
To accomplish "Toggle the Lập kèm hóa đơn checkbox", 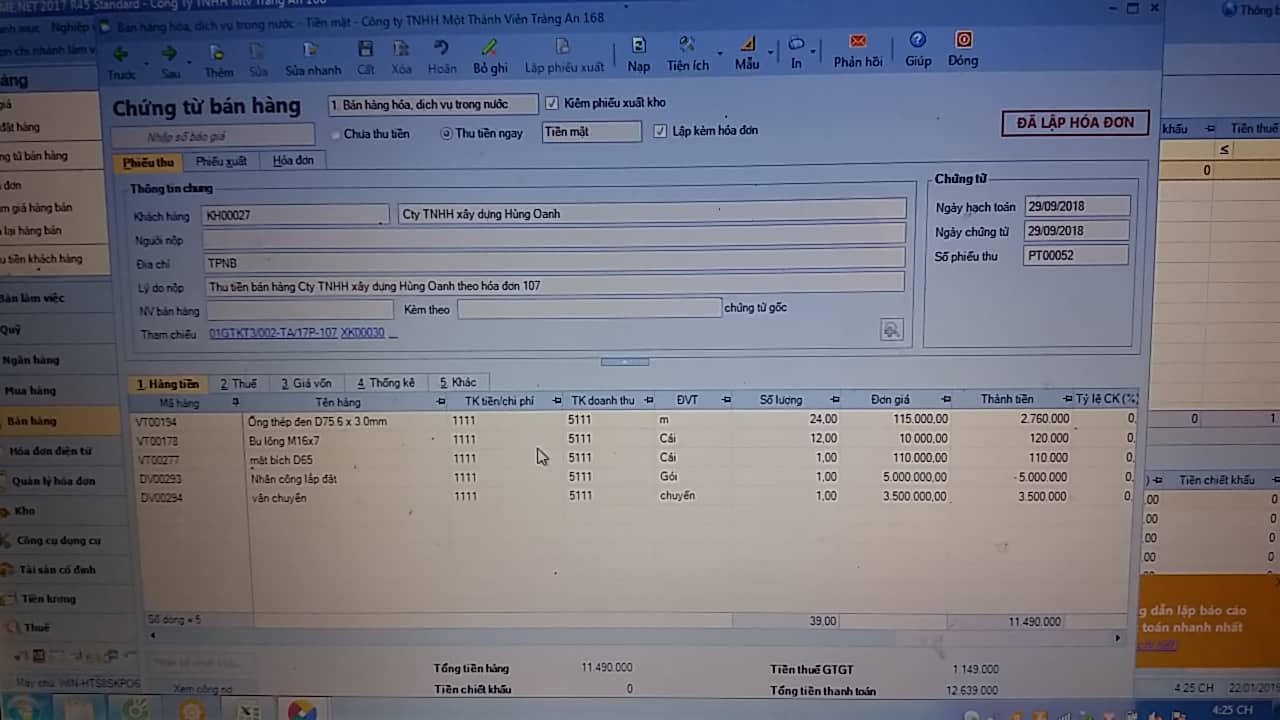I will [x=660, y=131].
